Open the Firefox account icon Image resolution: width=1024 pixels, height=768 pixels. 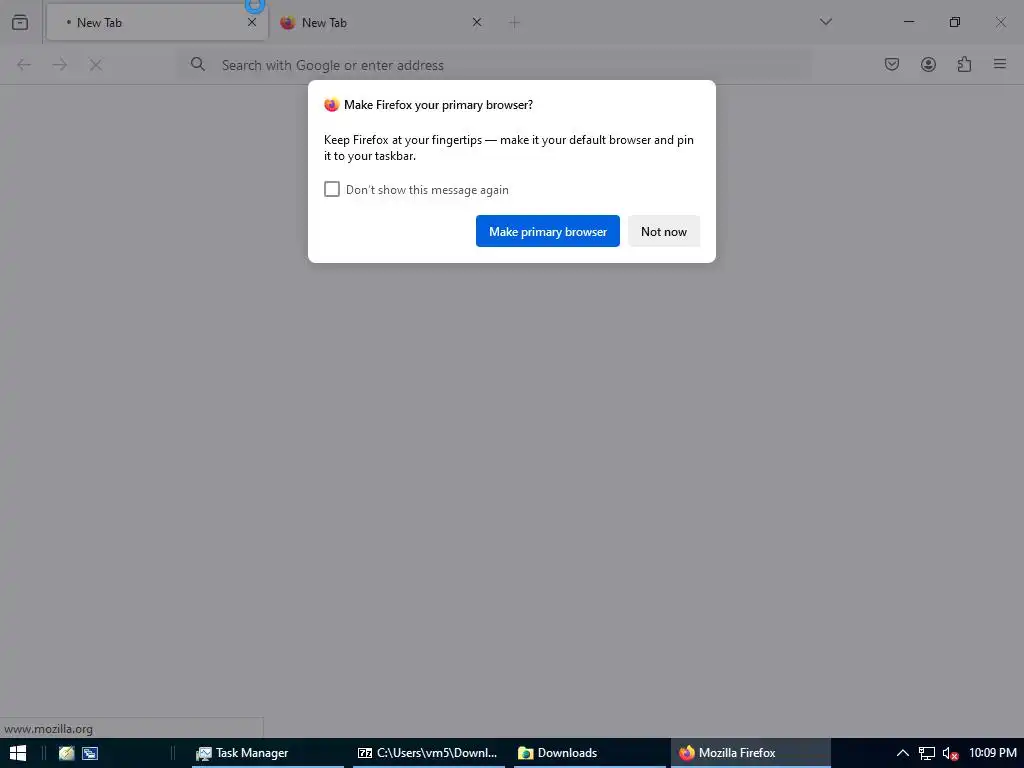928,64
